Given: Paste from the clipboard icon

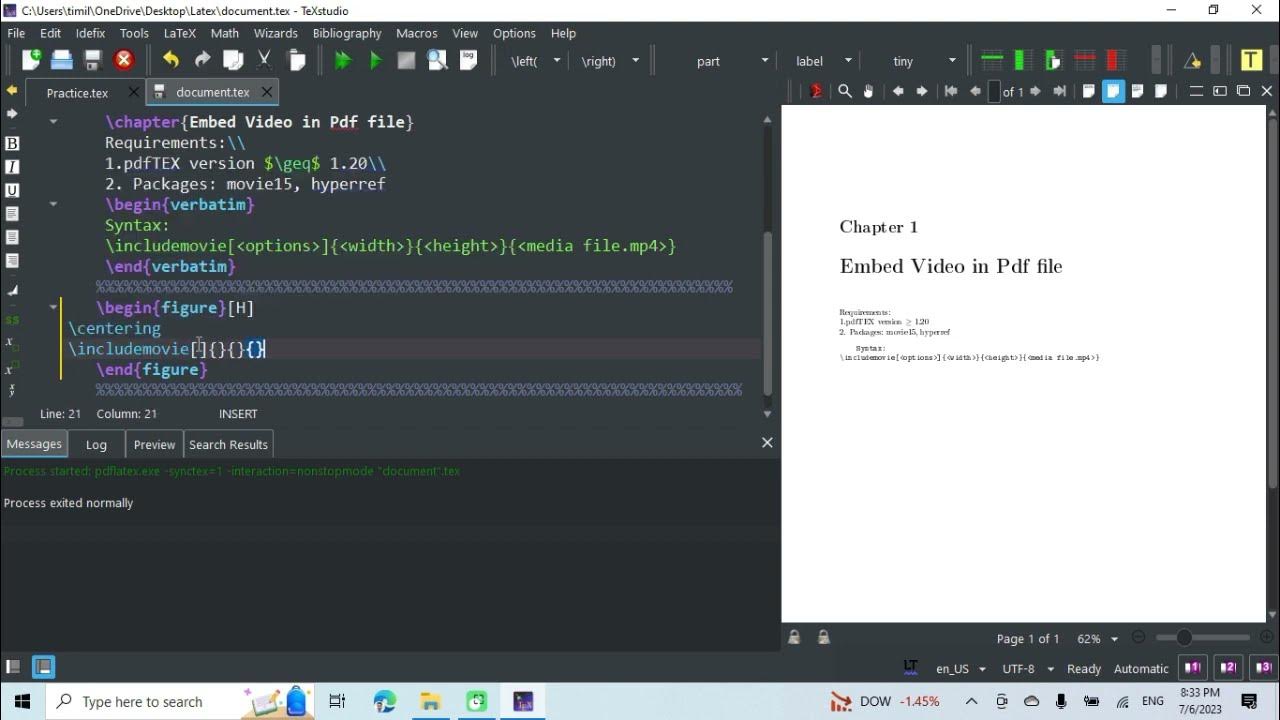Looking at the screenshot, I should (296, 60).
